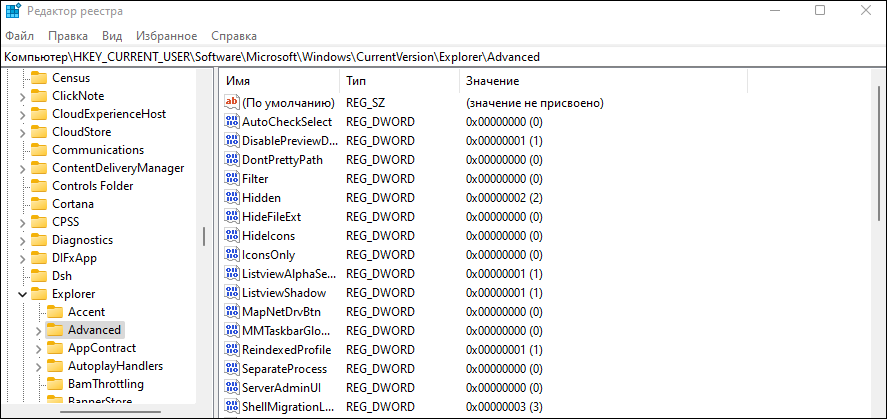Screen dimensions: 887x419
Task: Click the Значение column header
Action: pos(604,81)
